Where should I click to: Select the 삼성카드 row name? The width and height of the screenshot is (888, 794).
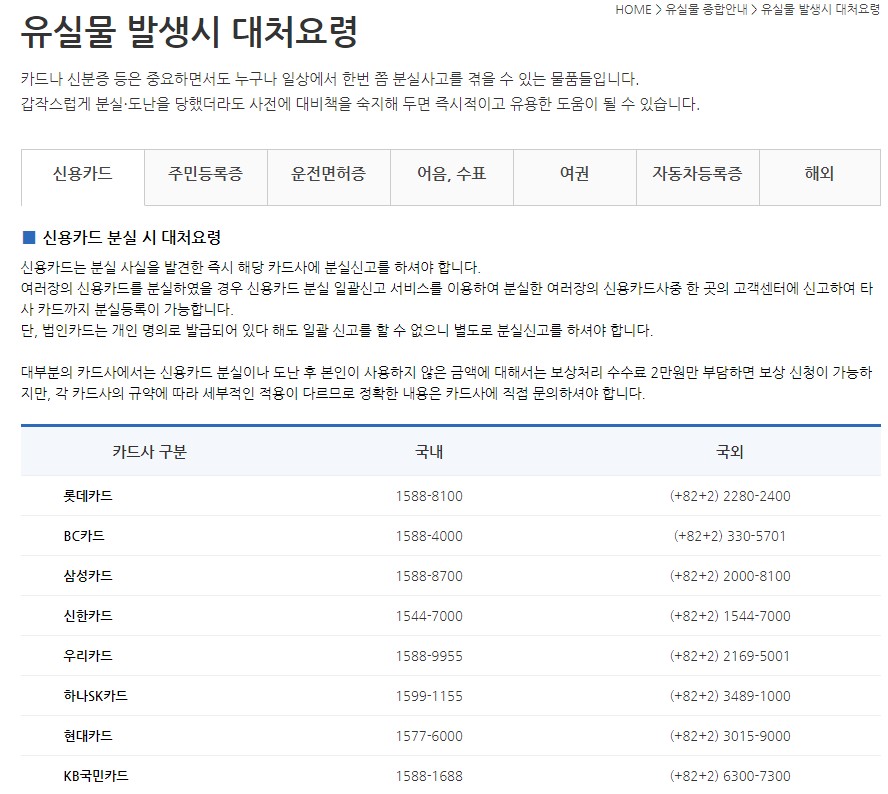[88, 576]
